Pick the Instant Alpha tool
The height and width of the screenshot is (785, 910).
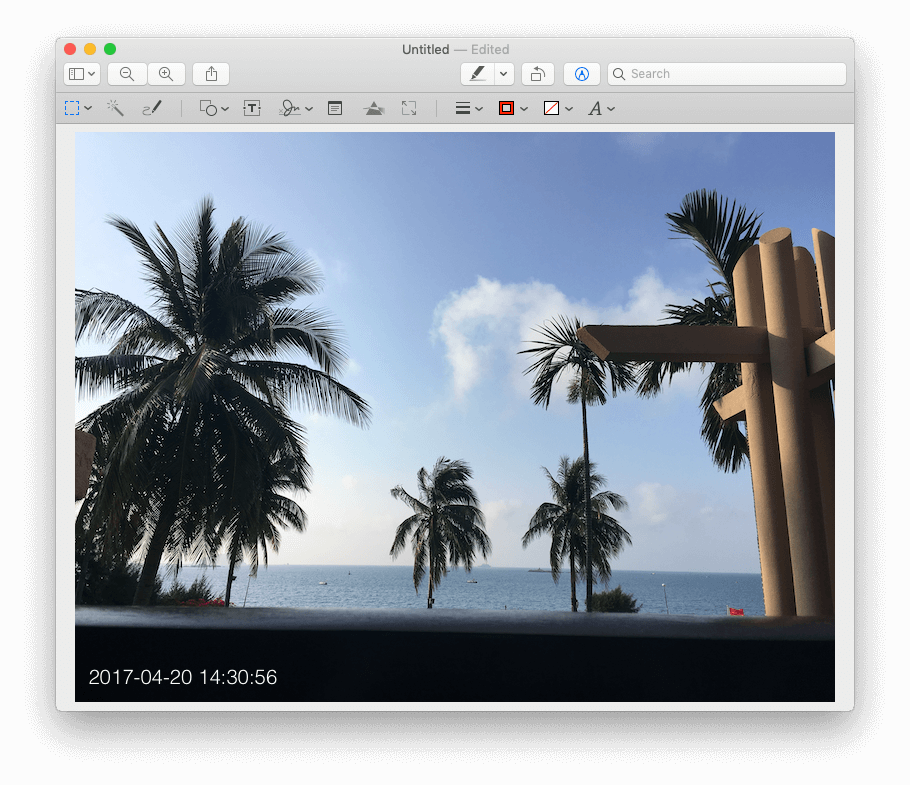pos(115,107)
